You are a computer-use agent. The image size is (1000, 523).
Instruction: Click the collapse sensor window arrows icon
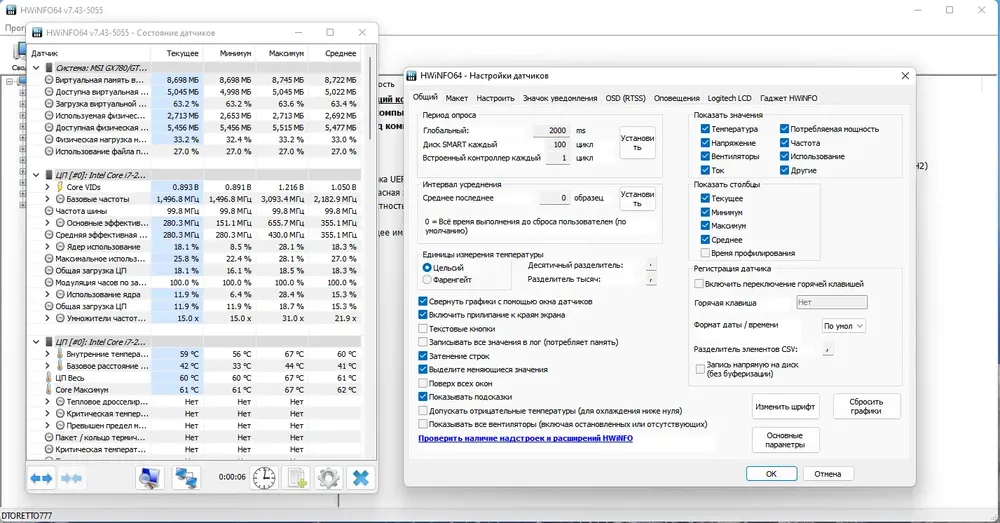(x=73, y=478)
